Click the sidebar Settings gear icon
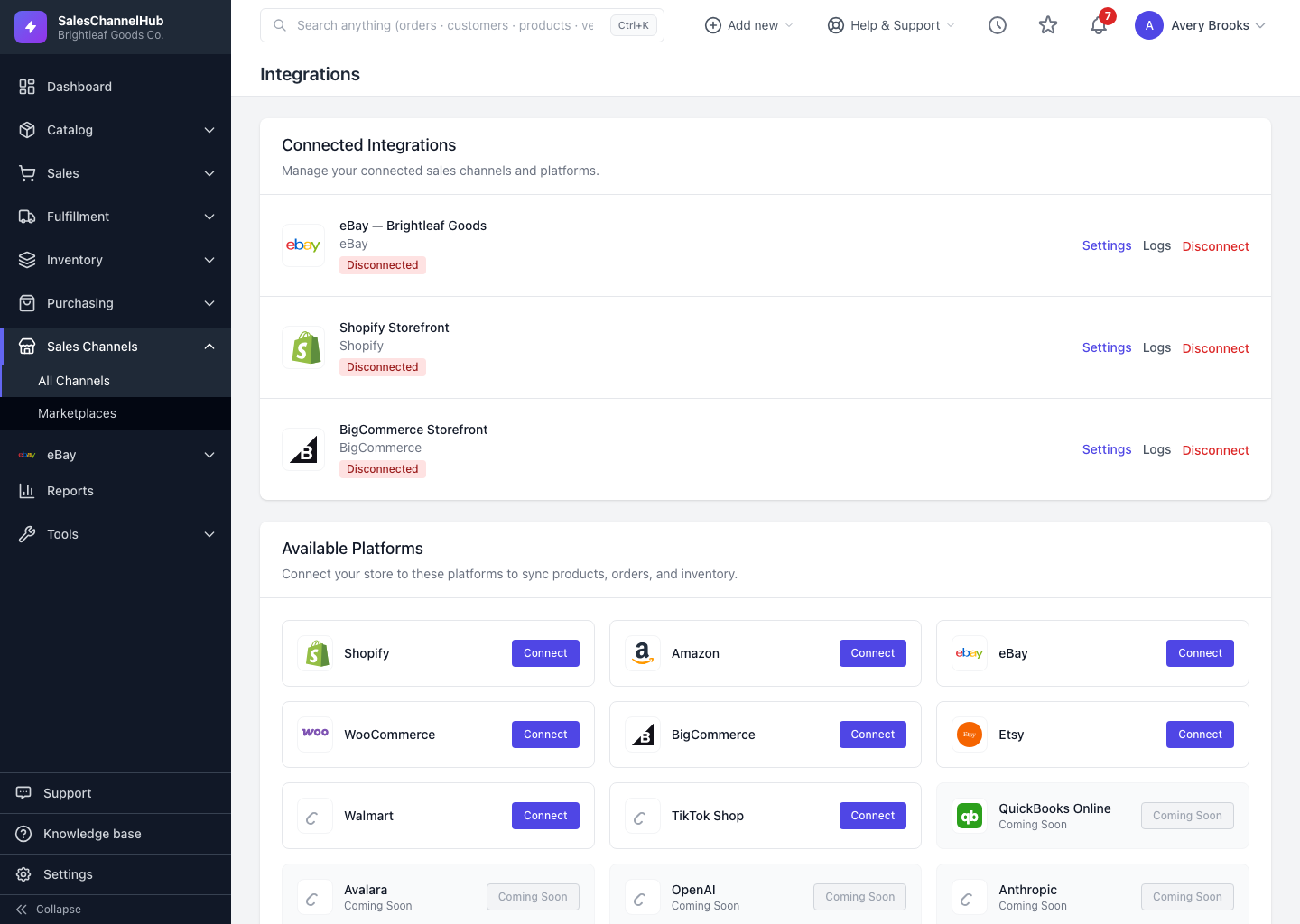This screenshot has width=1300, height=924. pyautogui.click(x=23, y=874)
